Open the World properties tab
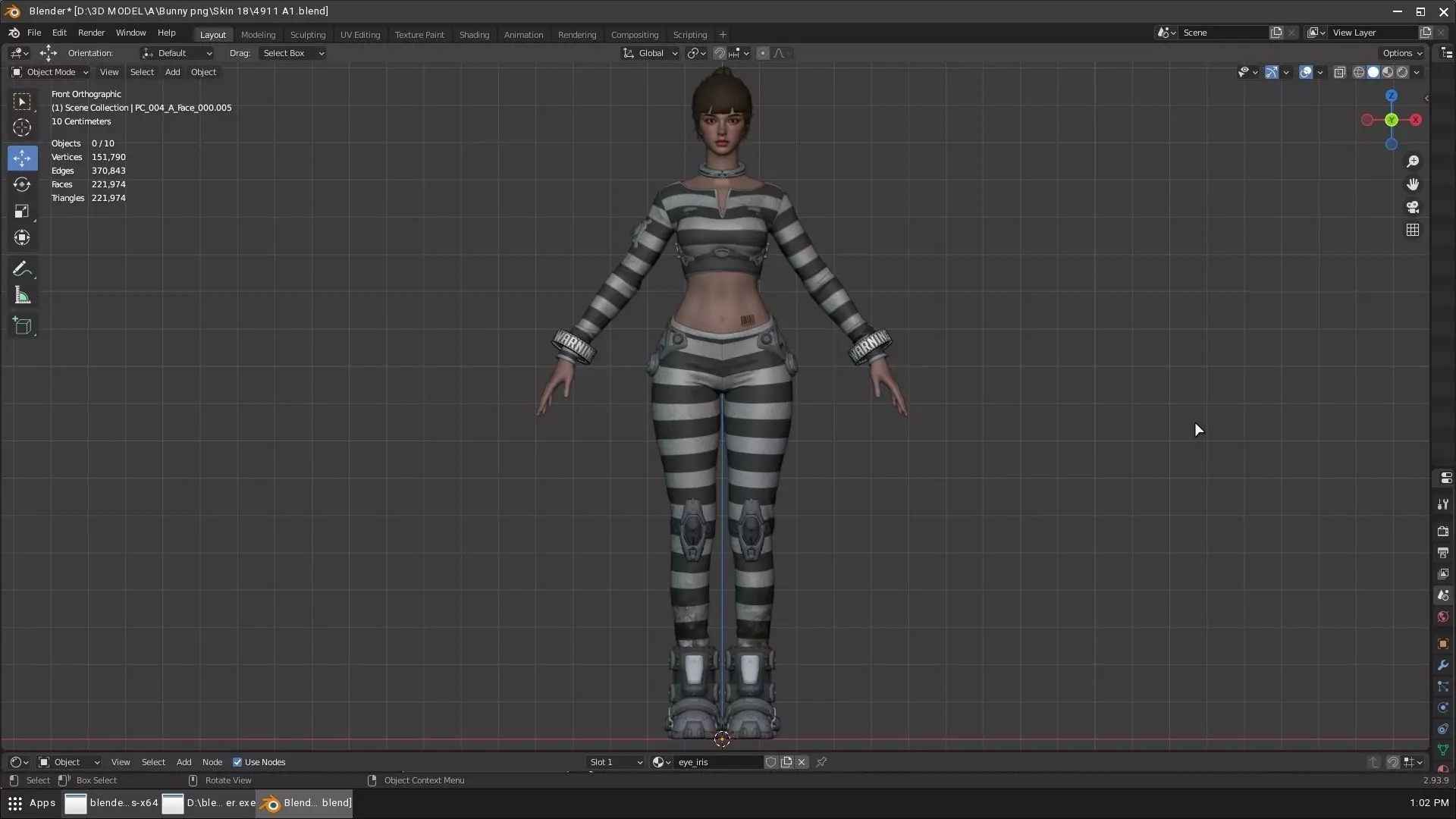The image size is (1456, 819). tap(1442, 617)
